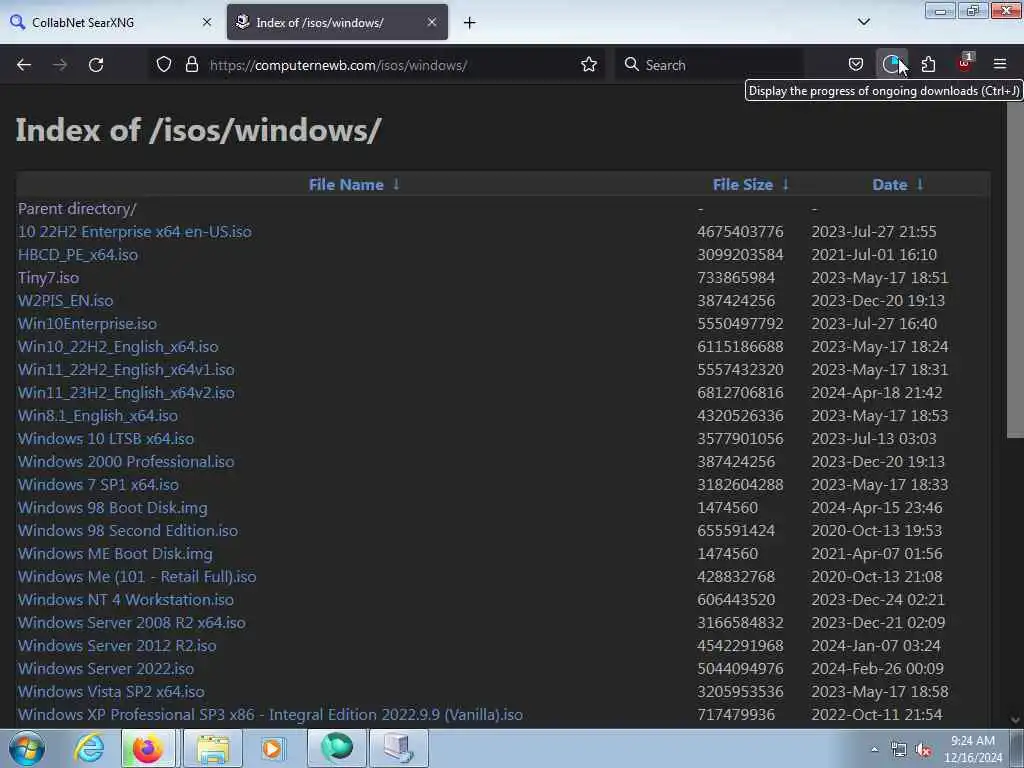Open the uBlock Origin extension icon

click(964, 63)
